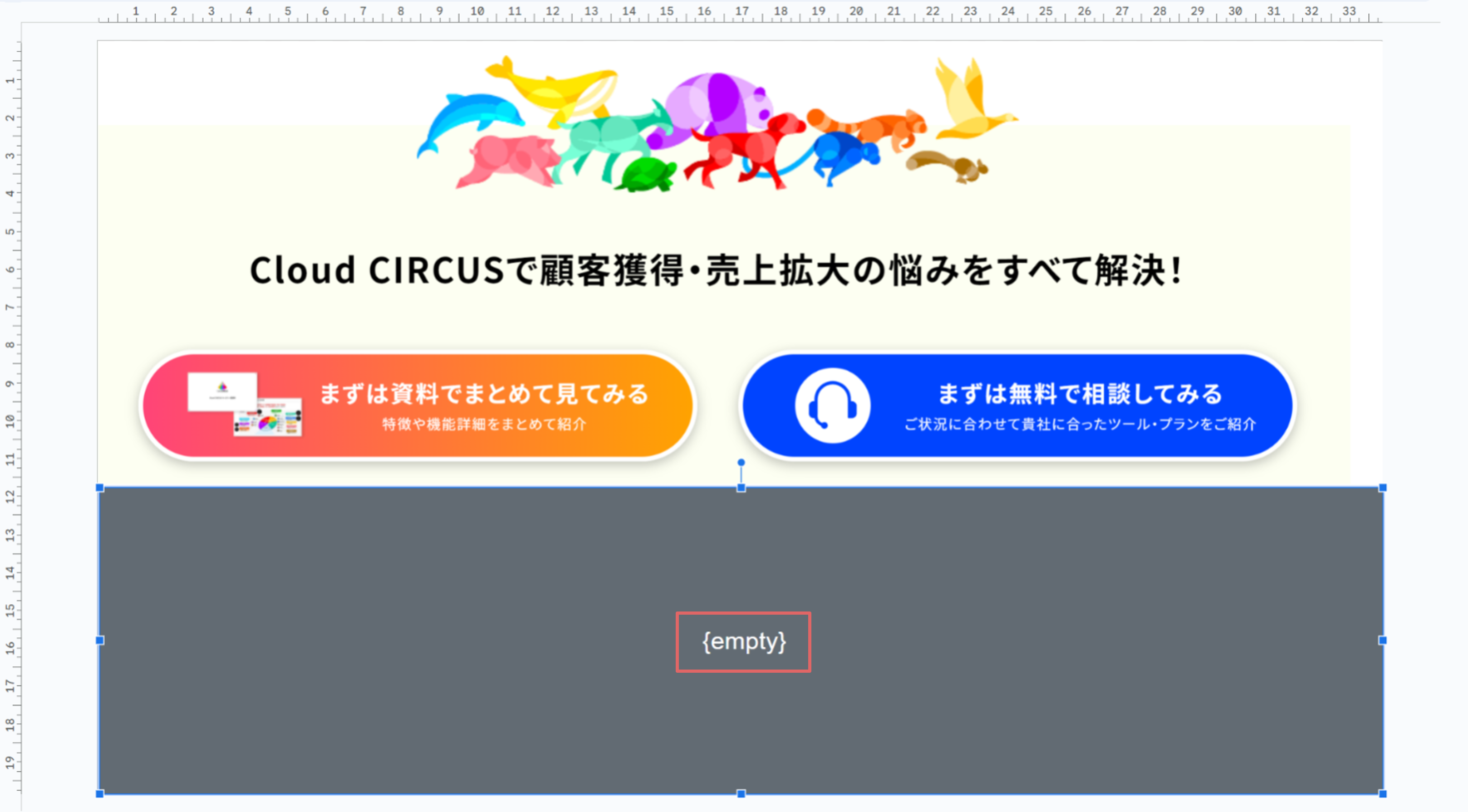The width and height of the screenshot is (1468, 812).
Task: Click the bottom-left corner handle of gray box
Action: (100, 794)
